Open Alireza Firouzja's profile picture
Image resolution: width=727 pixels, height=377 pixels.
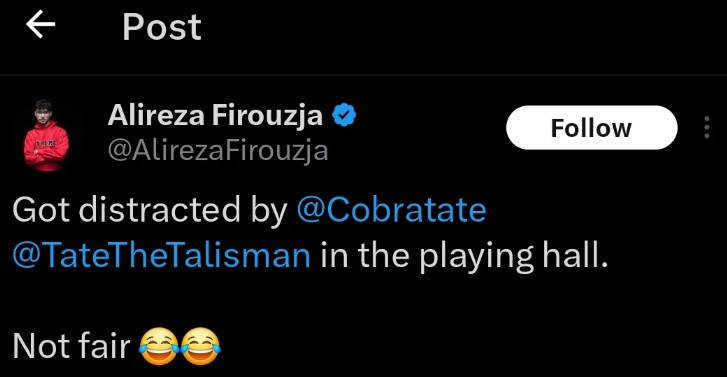[x=46, y=135]
